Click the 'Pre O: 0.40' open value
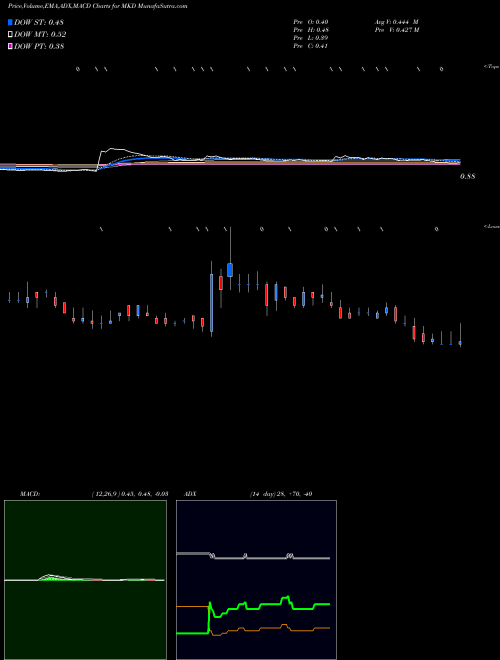This screenshot has height=660, width=500. pos(311,22)
